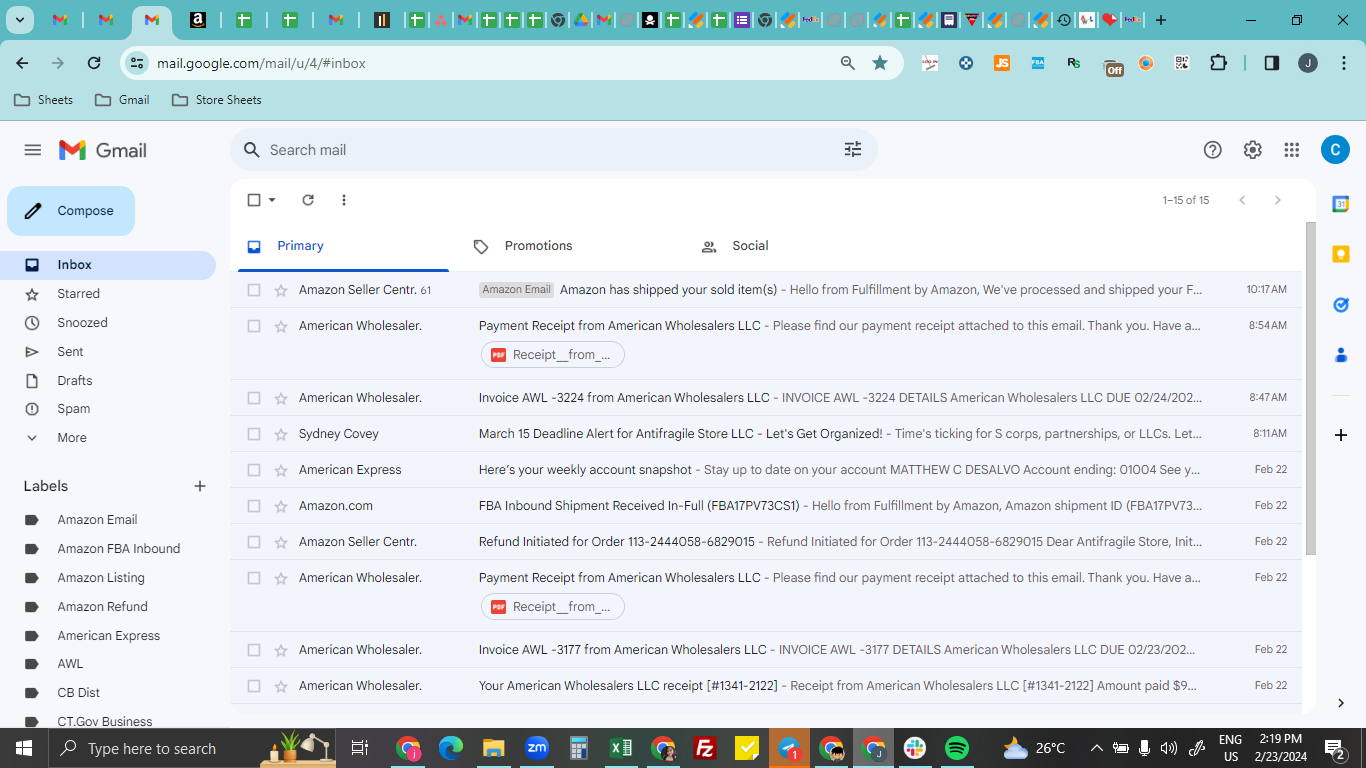1366x768 pixels.
Task: Show hidden system tray icons
Action: (1097, 748)
